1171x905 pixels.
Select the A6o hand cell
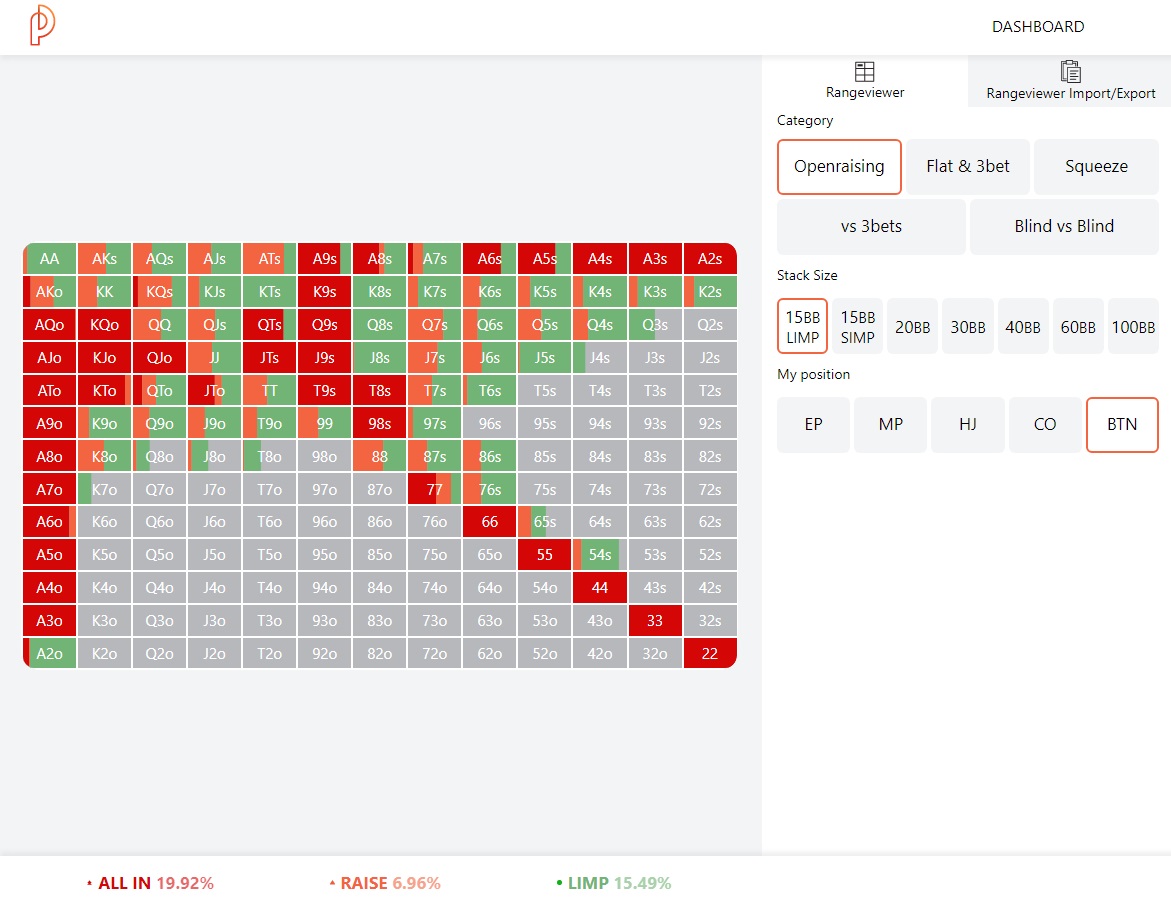(x=49, y=522)
